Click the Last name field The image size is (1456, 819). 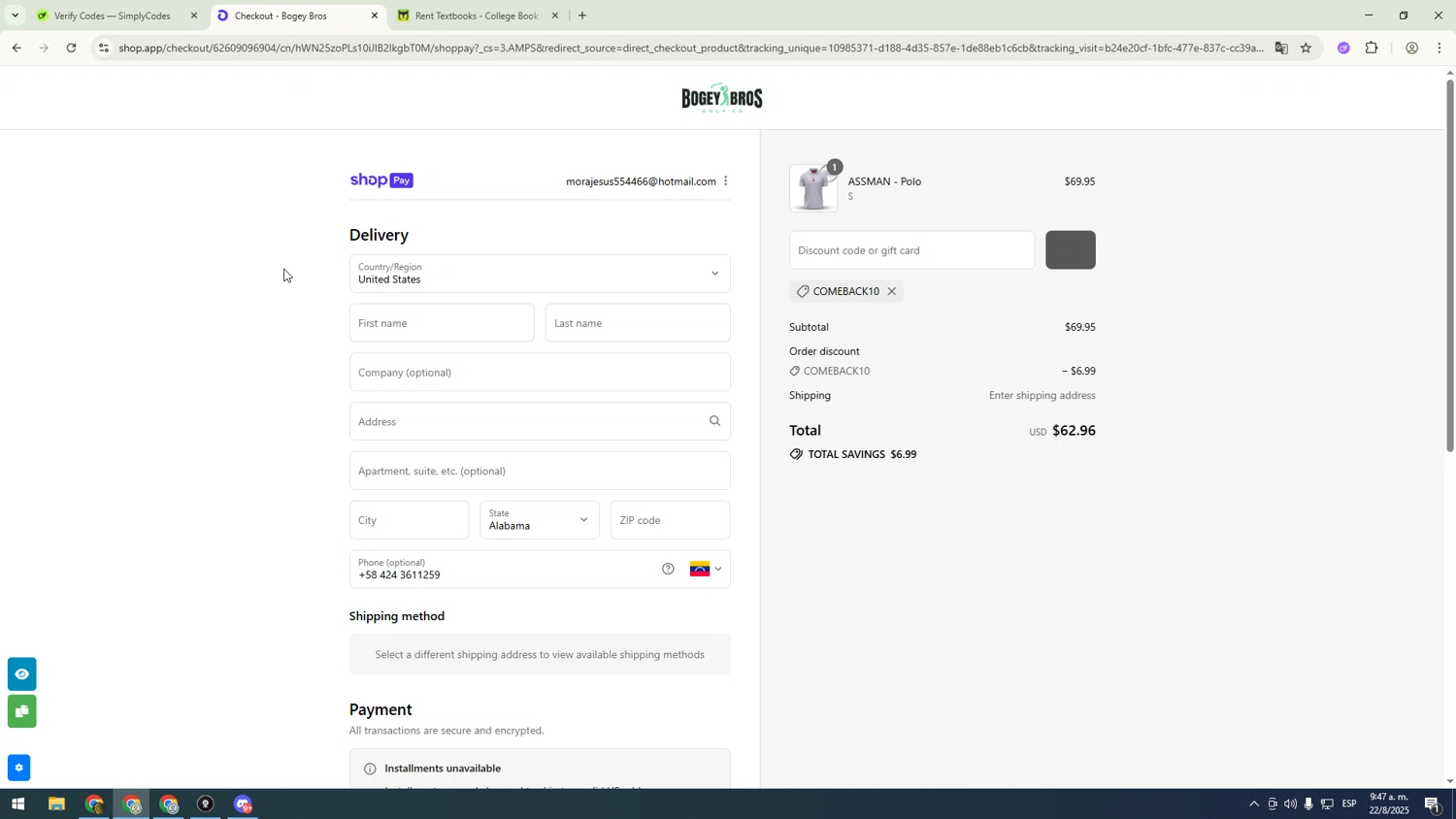(x=638, y=323)
